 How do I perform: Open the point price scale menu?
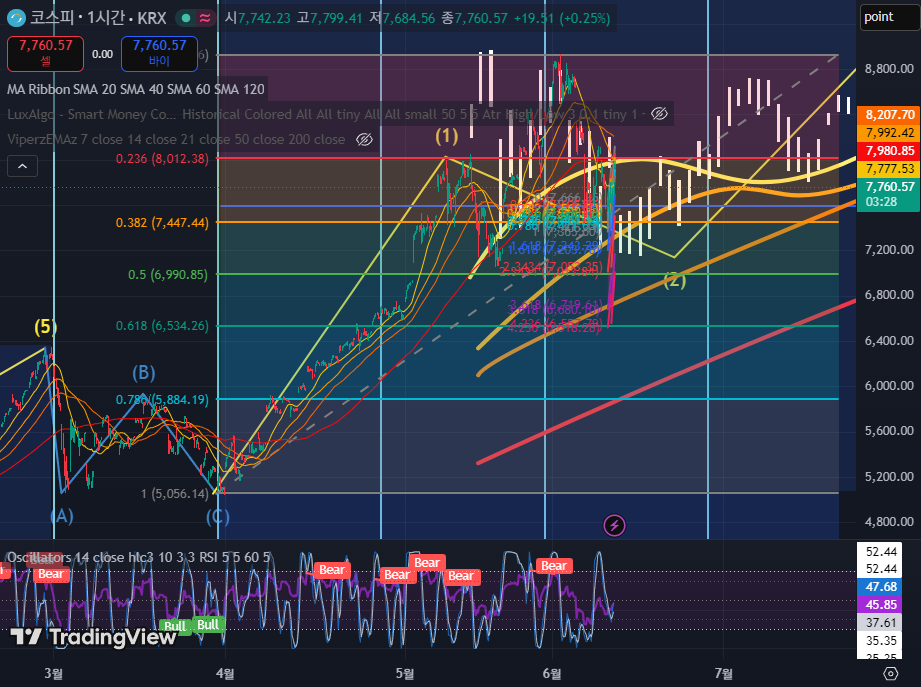coord(888,17)
